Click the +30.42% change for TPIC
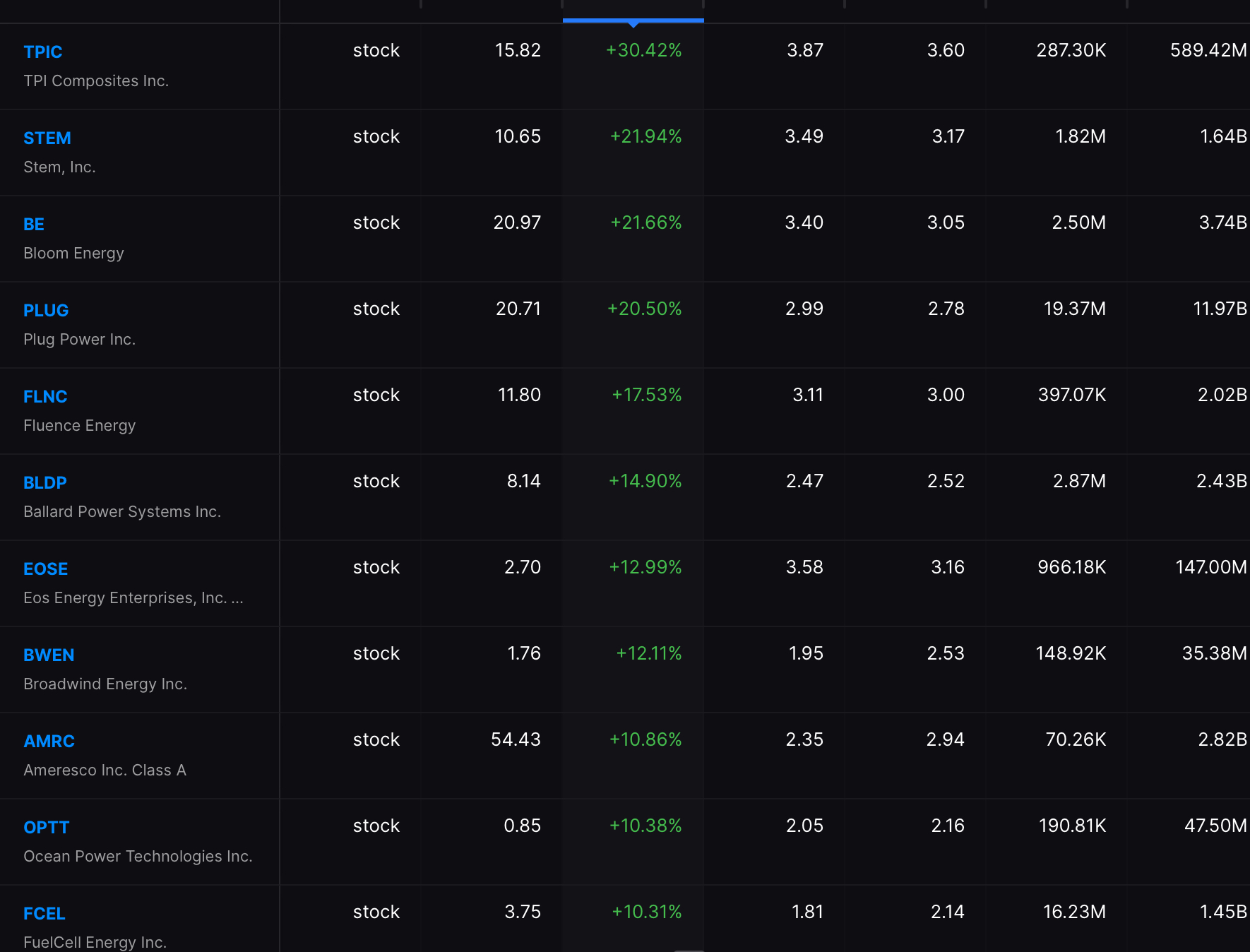The width and height of the screenshot is (1250, 952). [x=643, y=50]
